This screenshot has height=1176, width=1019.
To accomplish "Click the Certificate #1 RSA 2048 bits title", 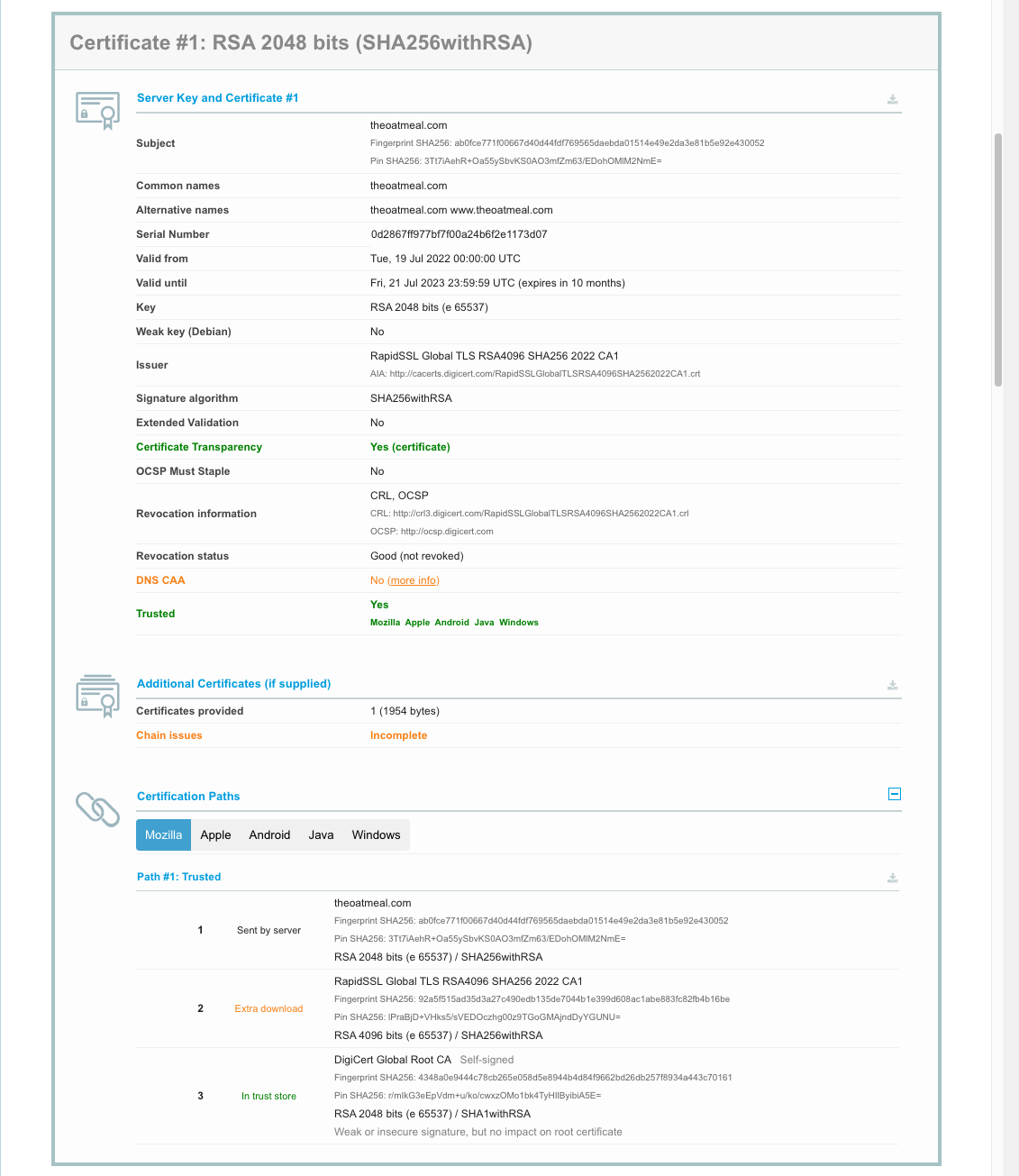I will point(301,42).
